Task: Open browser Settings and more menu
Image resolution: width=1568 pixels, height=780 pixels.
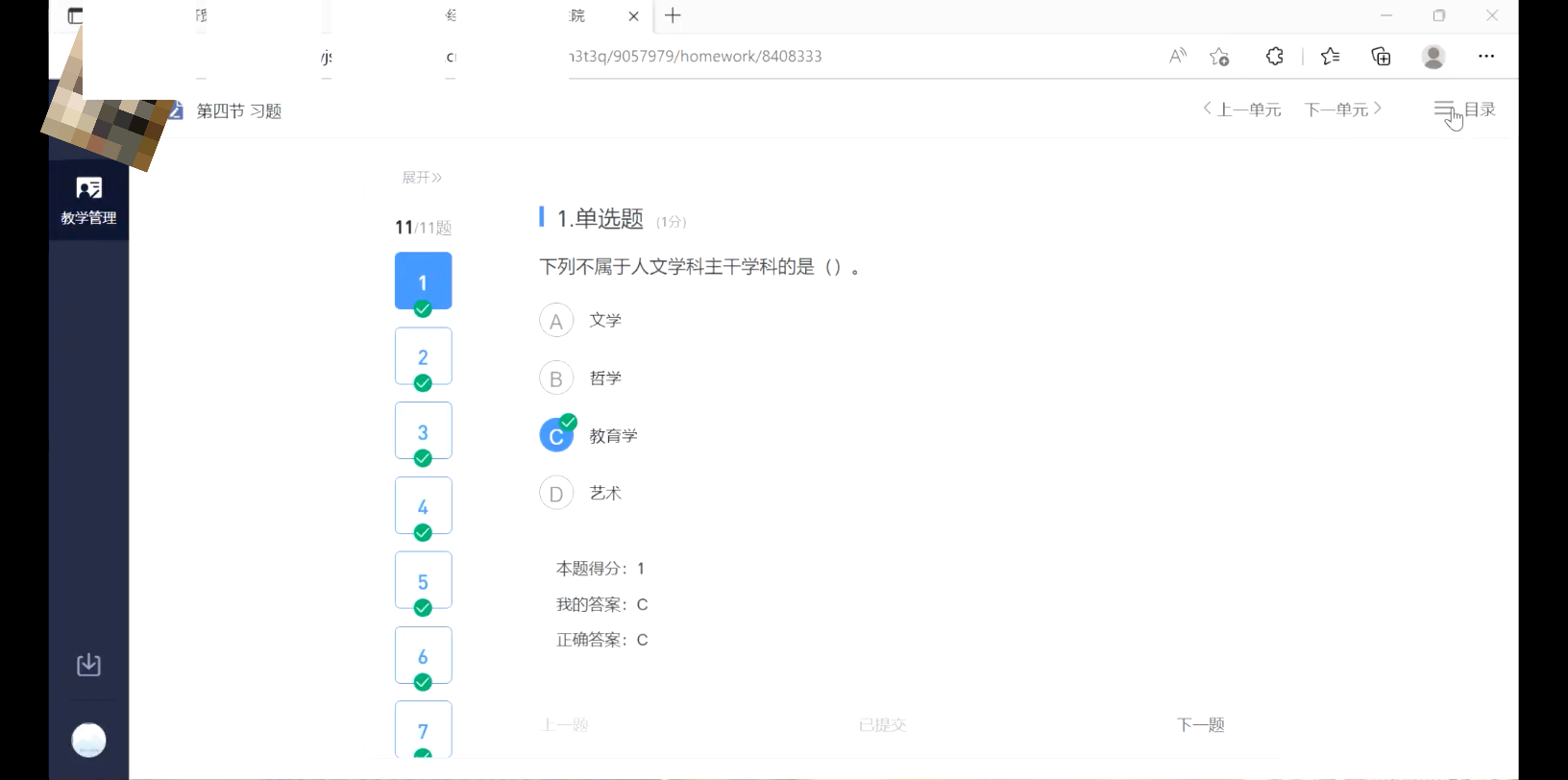Action: point(1486,56)
